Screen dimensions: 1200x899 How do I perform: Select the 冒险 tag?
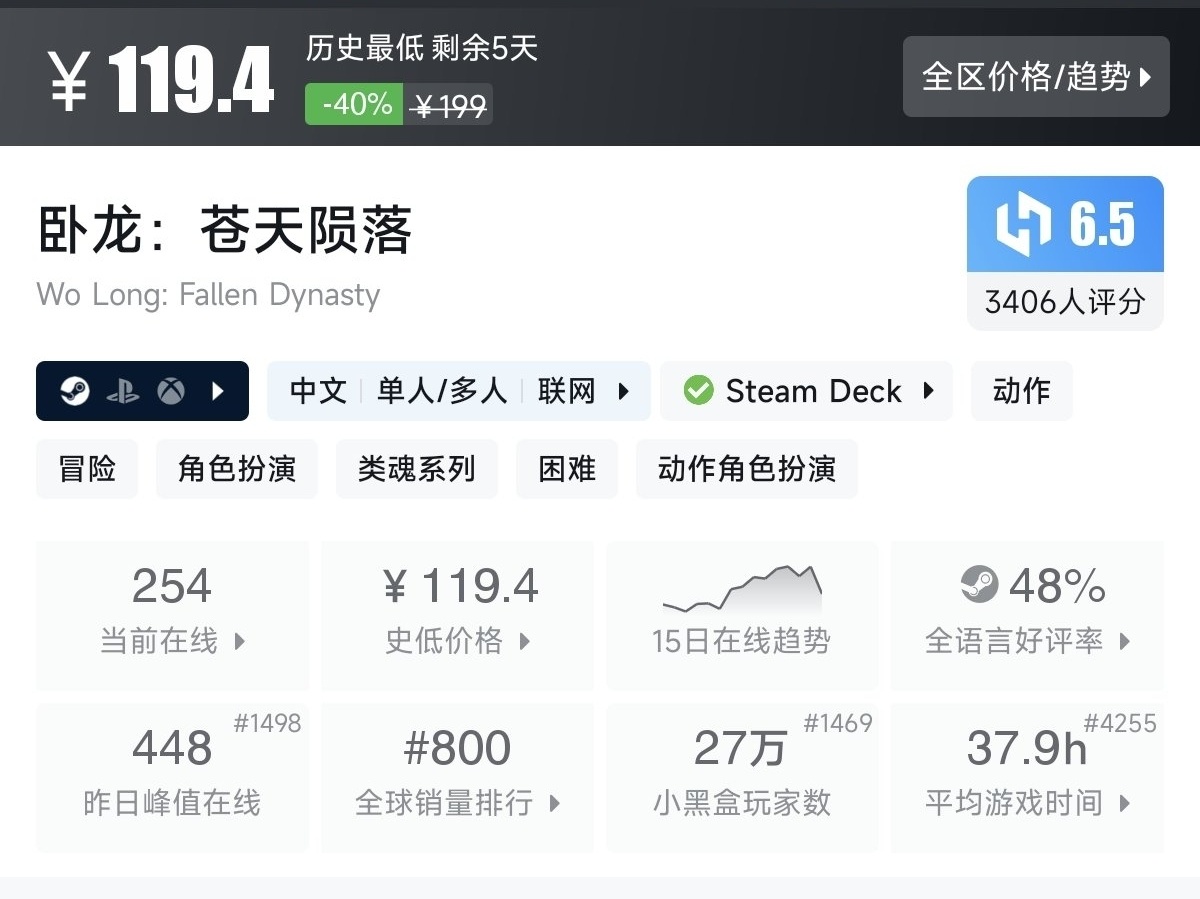coord(87,468)
